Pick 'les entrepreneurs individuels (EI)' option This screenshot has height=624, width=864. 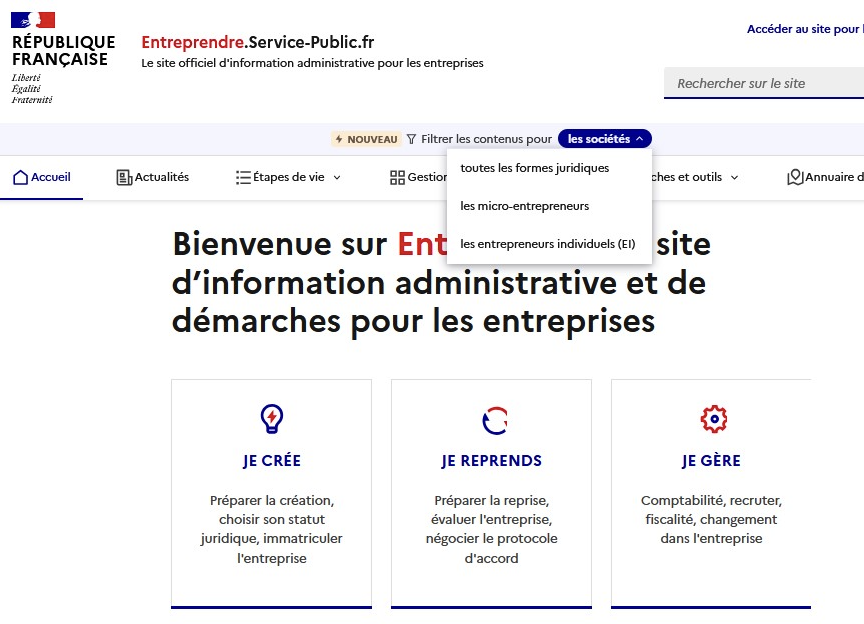(x=547, y=244)
